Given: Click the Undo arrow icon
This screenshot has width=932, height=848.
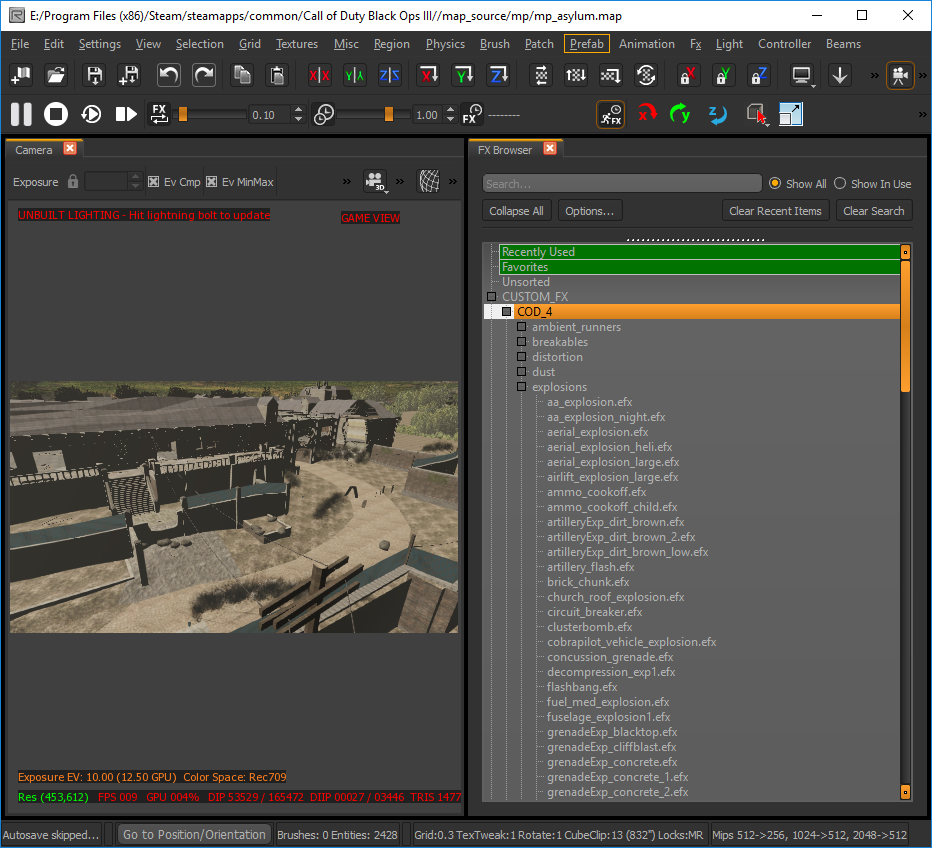Looking at the screenshot, I should (168, 75).
